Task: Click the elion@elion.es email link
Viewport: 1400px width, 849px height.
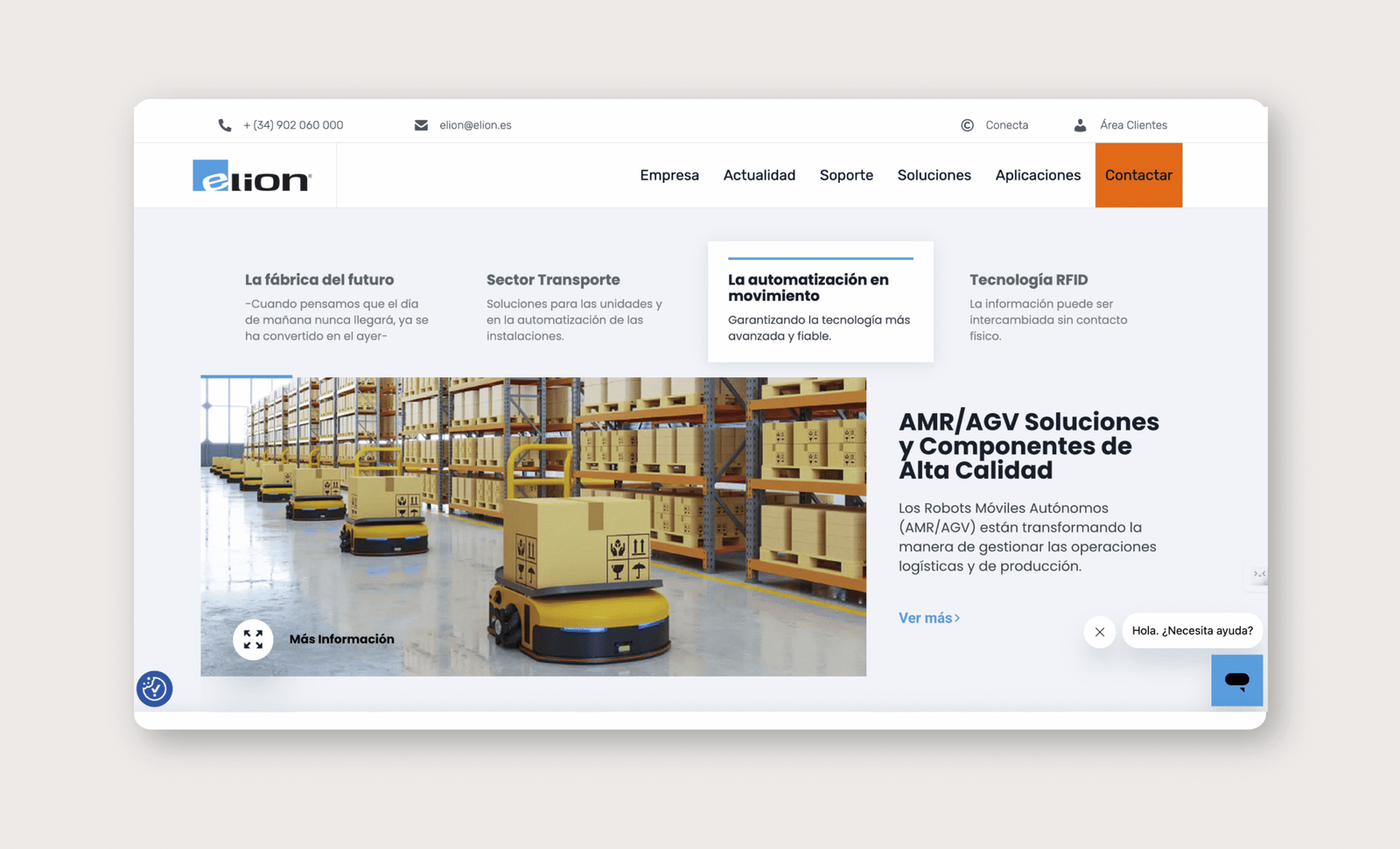Action: [x=475, y=125]
